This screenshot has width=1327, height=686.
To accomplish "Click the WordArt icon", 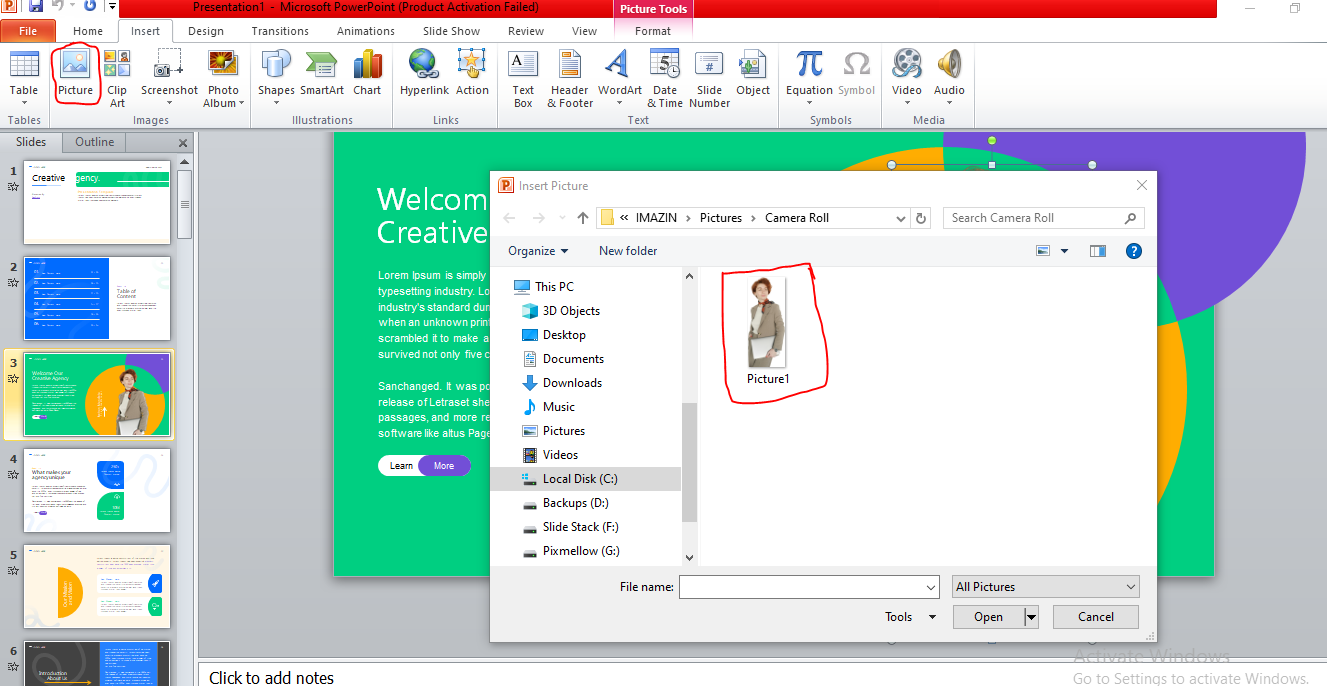I will click(x=620, y=74).
